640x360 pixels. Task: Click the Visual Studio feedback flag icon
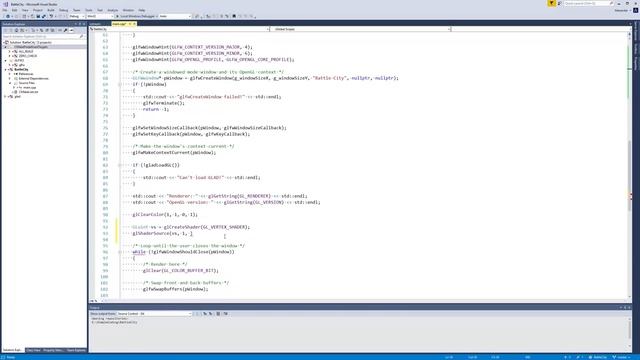click(551, 3)
